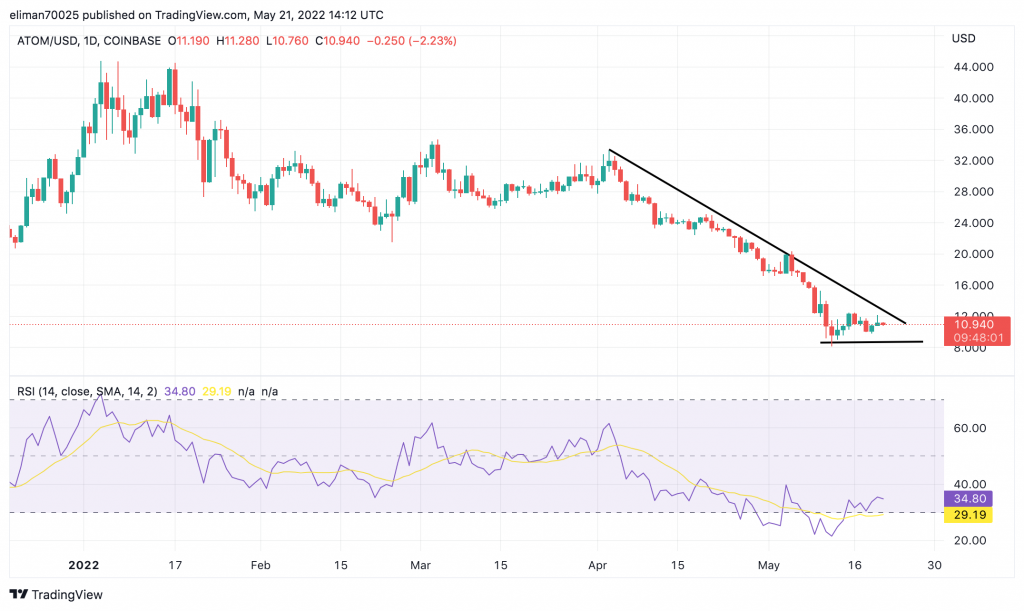Click the 44.000 price axis label
Screen dimensions: 1024x611
tap(974, 67)
